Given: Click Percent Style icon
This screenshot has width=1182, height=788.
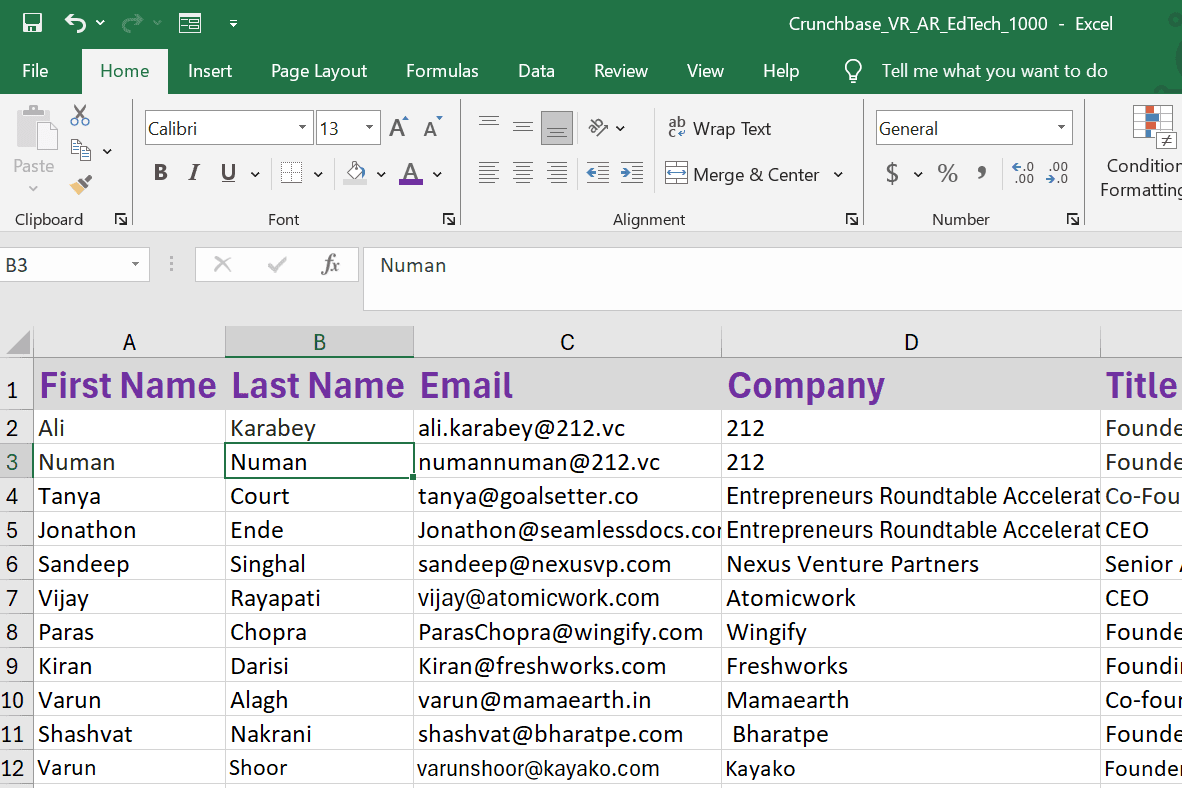Looking at the screenshot, I should pos(948,173).
